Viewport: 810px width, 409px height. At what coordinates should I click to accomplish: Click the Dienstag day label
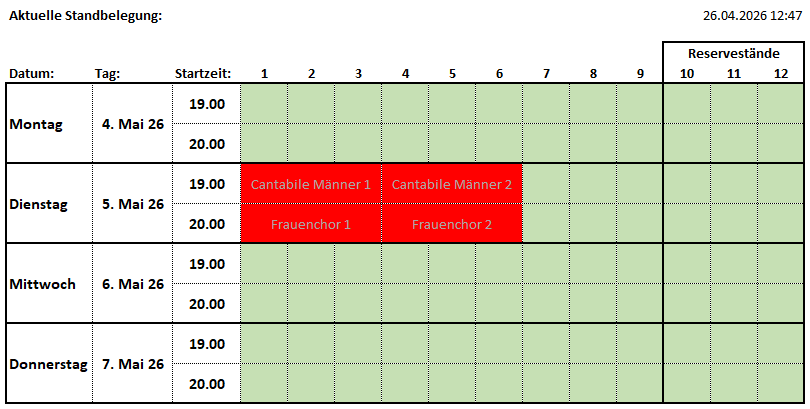click(39, 204)
